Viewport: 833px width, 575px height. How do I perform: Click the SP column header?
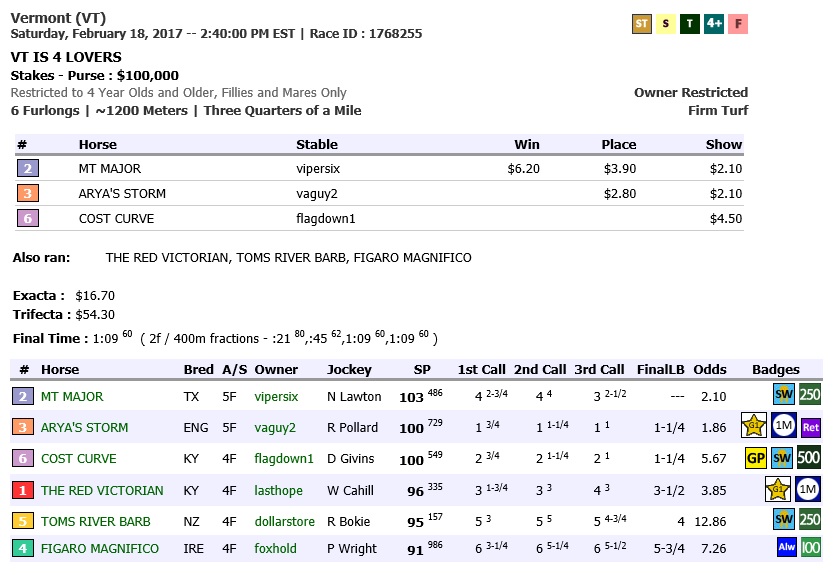click(422, 370)
